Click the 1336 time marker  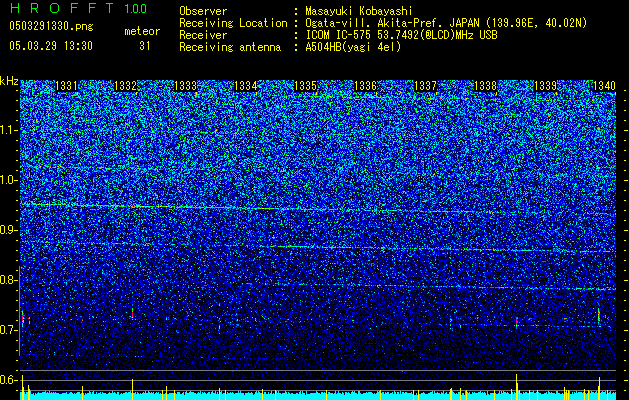[x=365, y=86]
